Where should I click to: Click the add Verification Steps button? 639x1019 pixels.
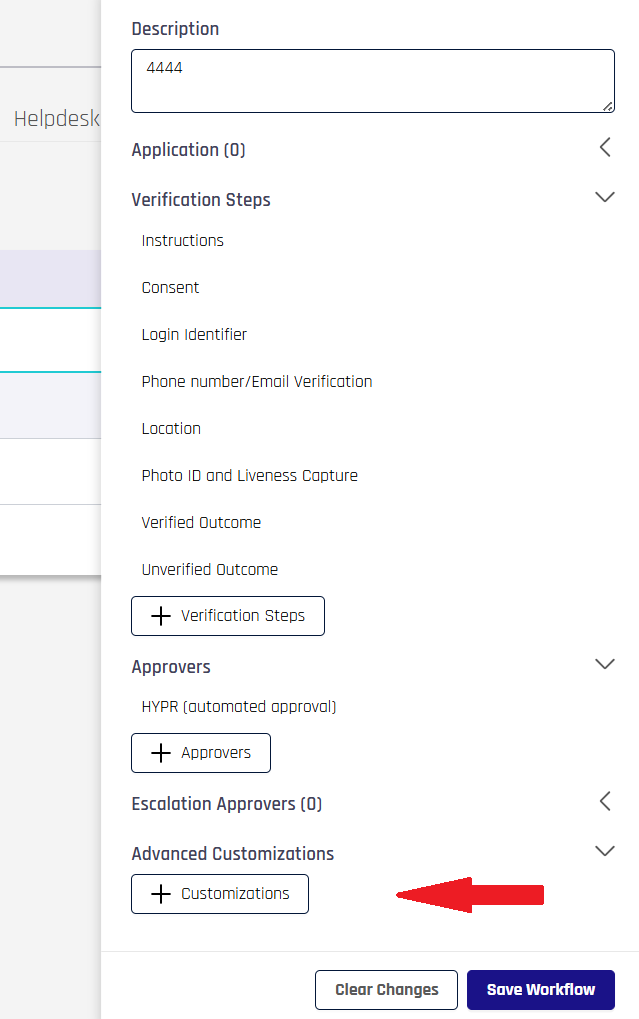[x=228, y=616]
